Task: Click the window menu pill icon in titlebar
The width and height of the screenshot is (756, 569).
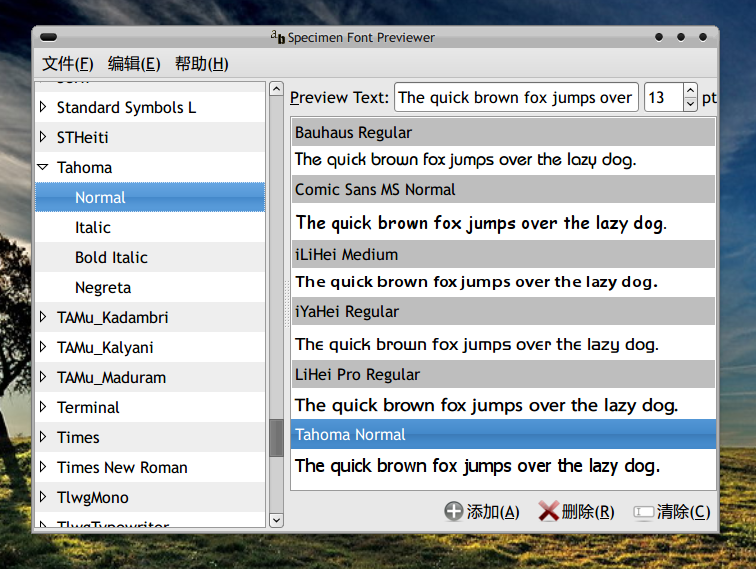Action: click(48, 37)
